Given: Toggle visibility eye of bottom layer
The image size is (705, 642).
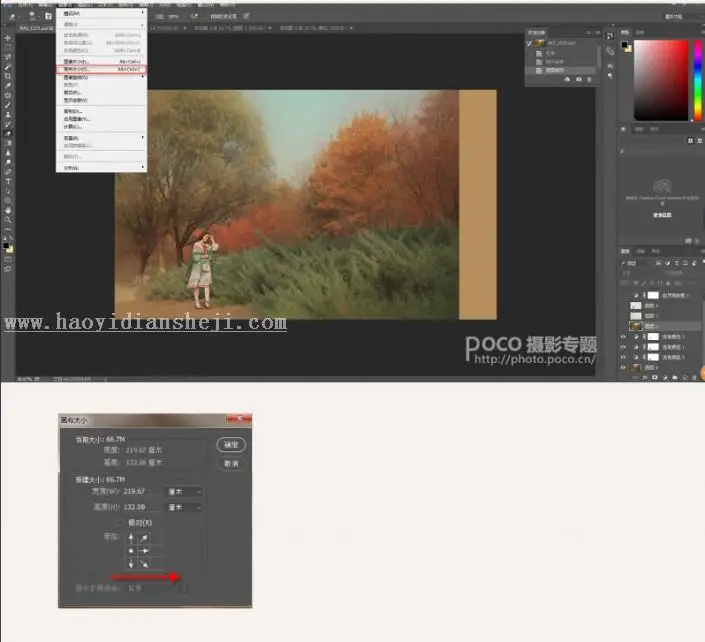Looking at the screenshot, I should (x=623, y=367).
